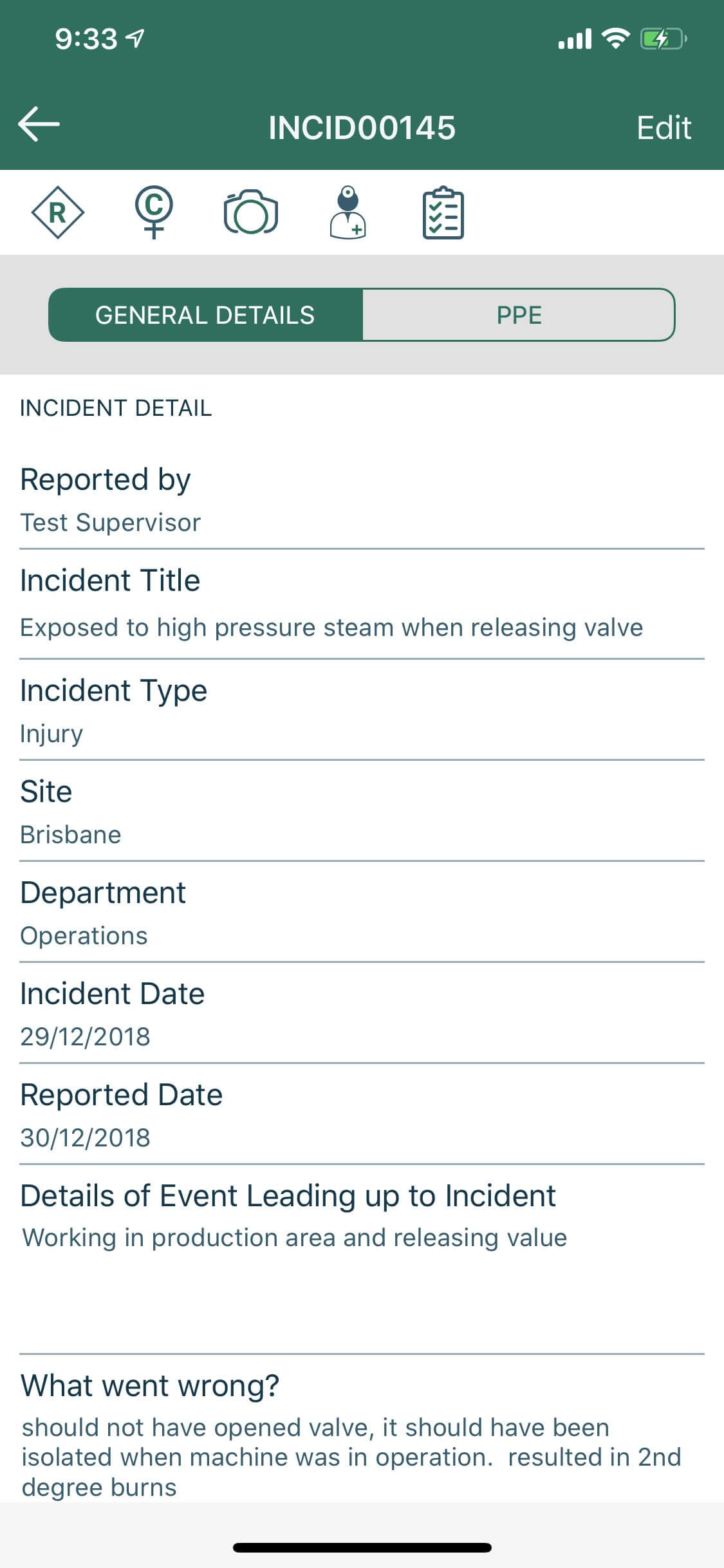The width and height of the screenshot is (724, 1568).
Task: Open the medical person injury icon
Action: click(x=348, y=212)
